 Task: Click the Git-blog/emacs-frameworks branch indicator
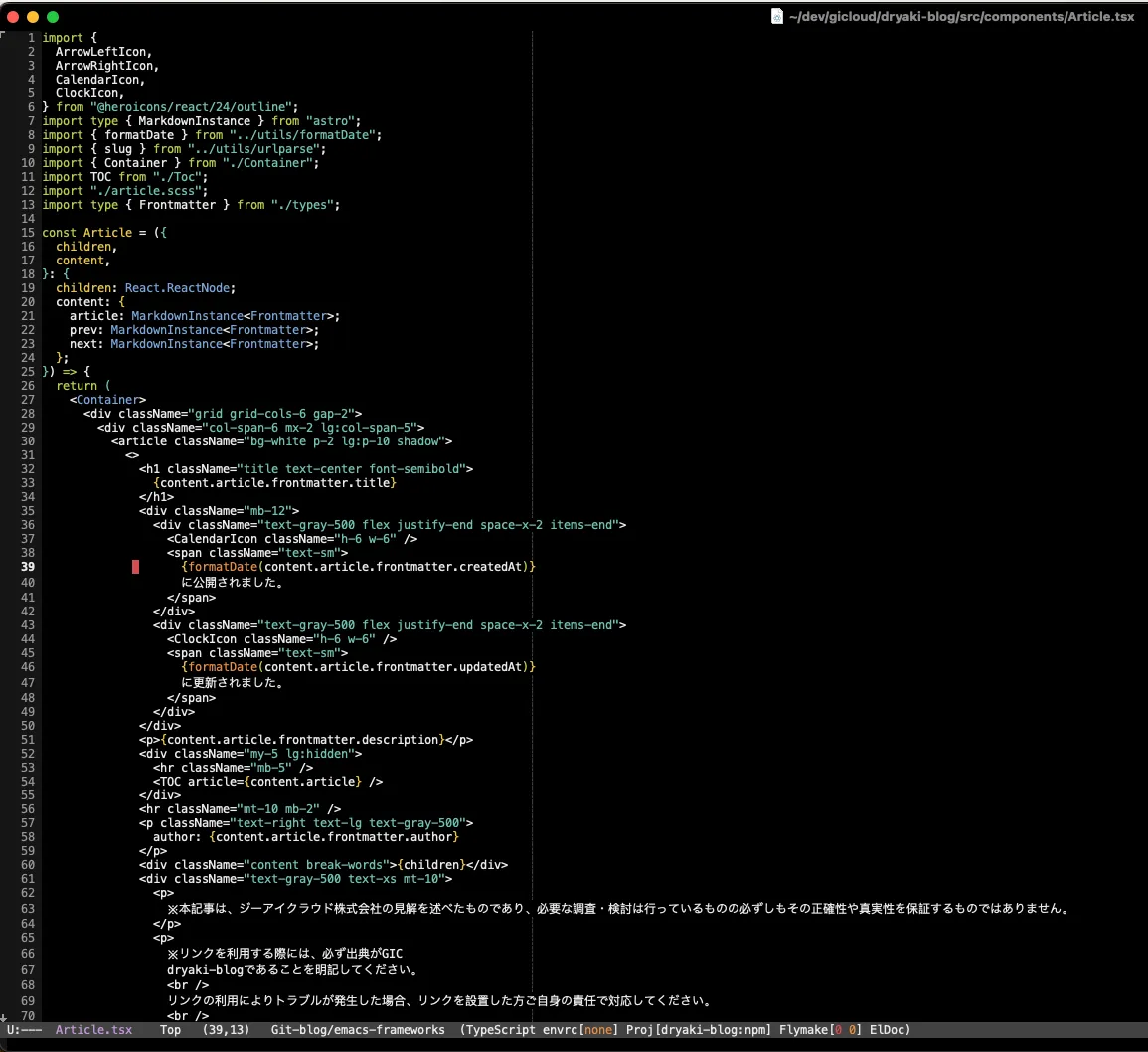358,1030
